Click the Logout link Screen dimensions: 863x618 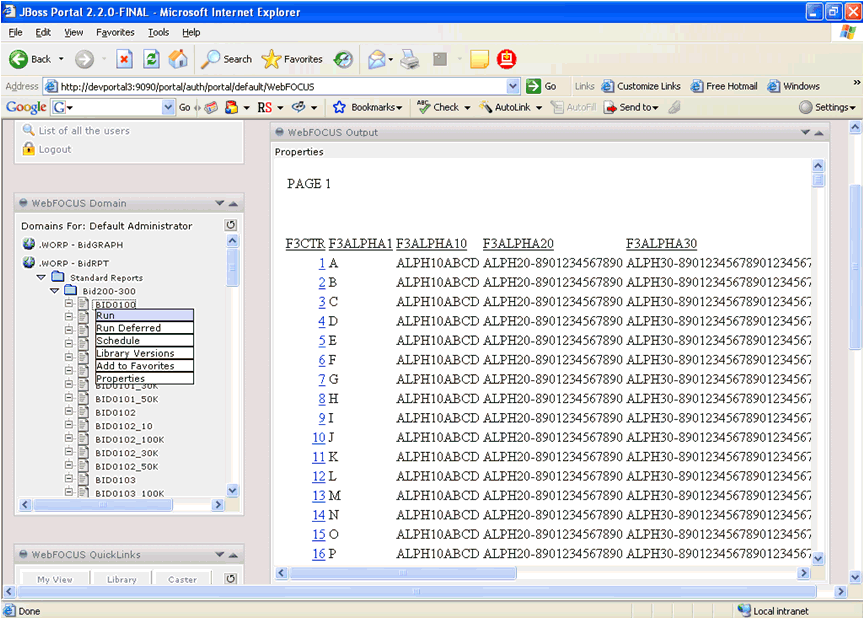click(54, 149)
